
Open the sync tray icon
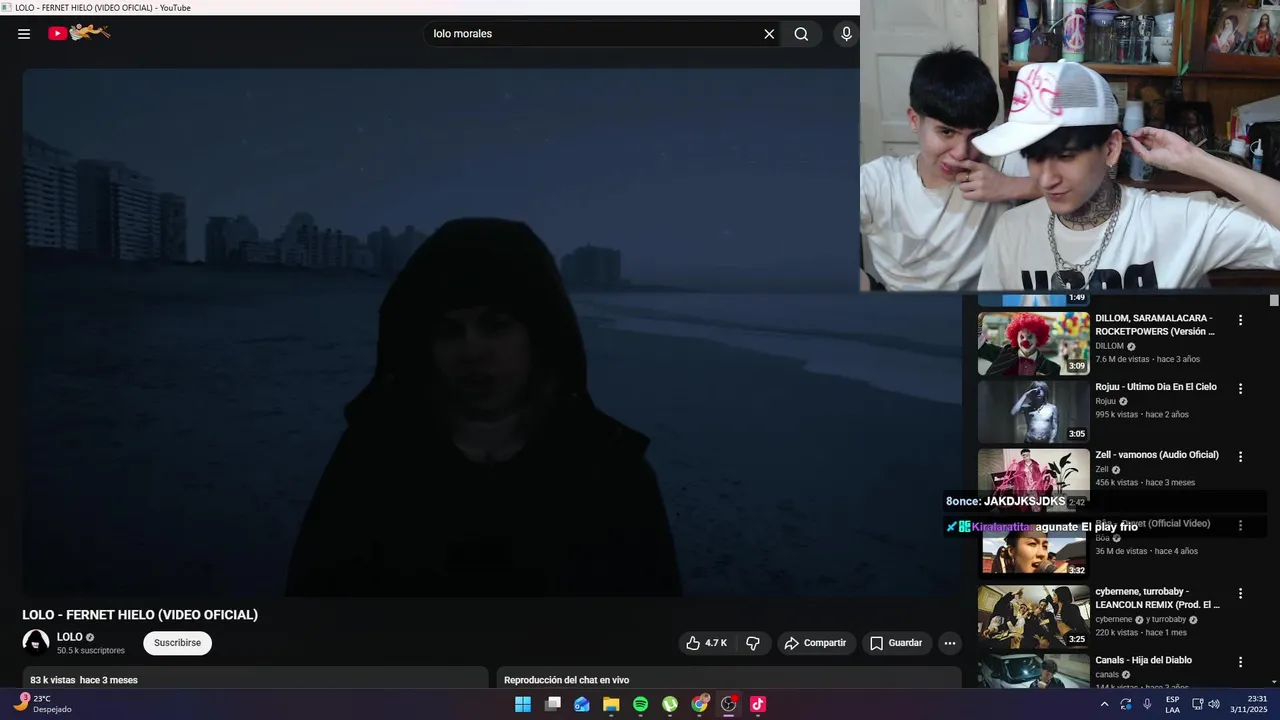pos(1126,704)
